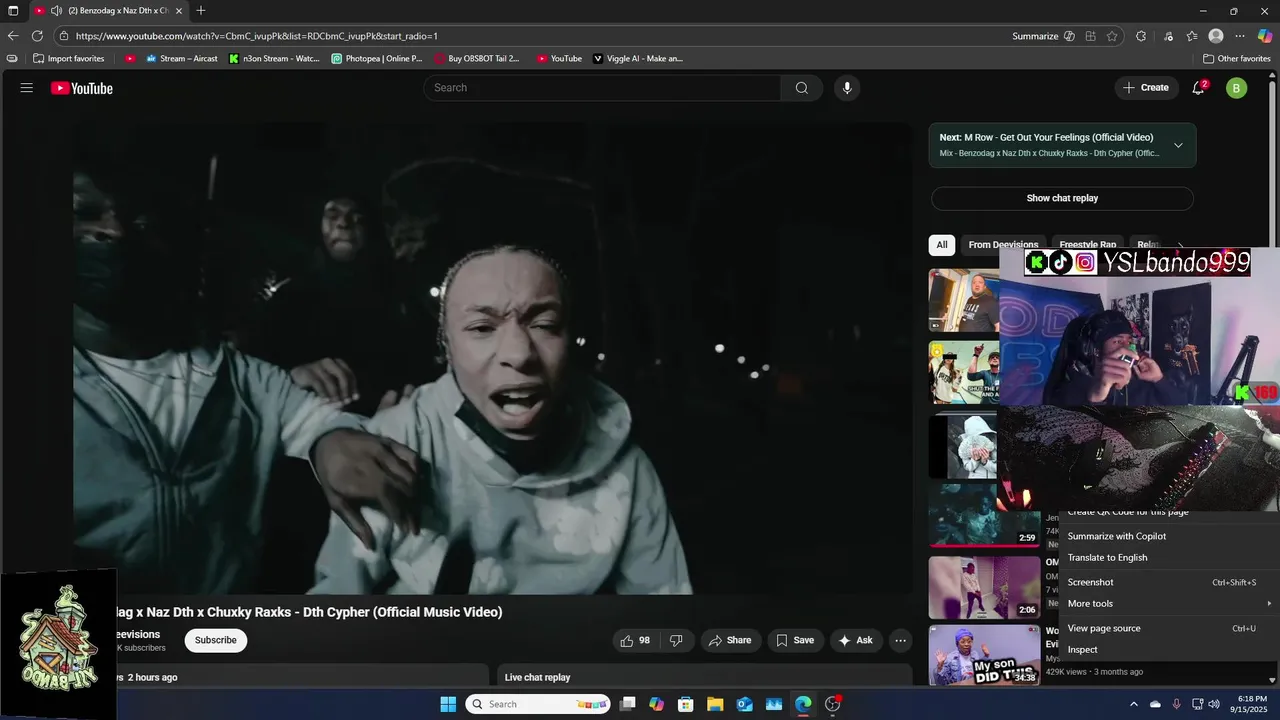The image size is (1280, 720).
Task: Open the n3on Stream bookmark
Action: (x=274, y=59)
